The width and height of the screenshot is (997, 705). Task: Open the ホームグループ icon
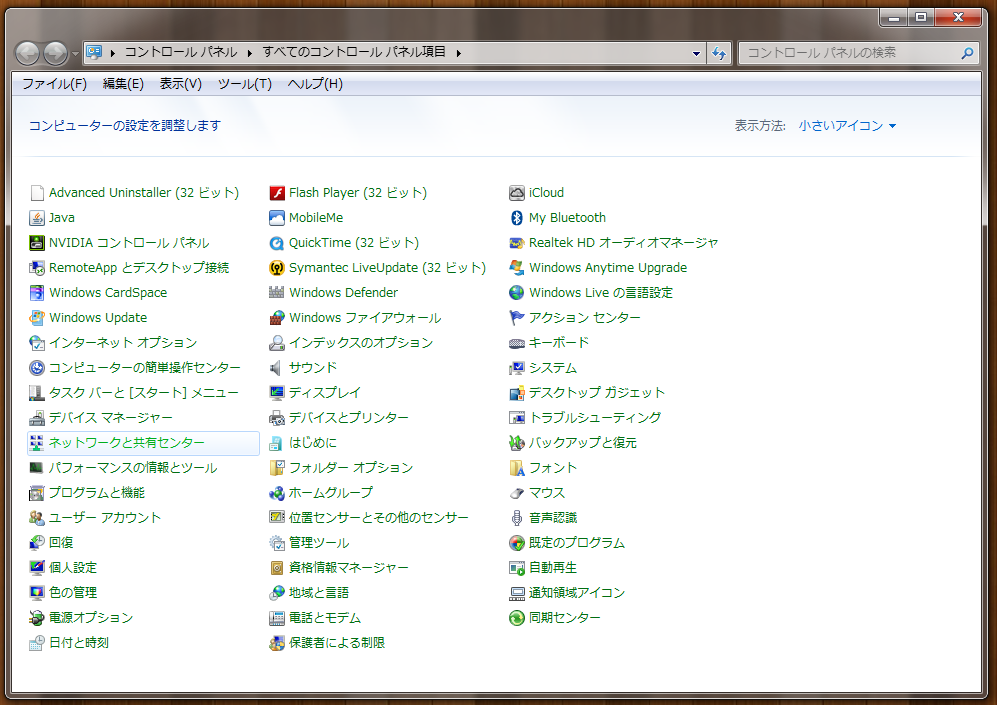pyautogui.click(x=277, y=493)
